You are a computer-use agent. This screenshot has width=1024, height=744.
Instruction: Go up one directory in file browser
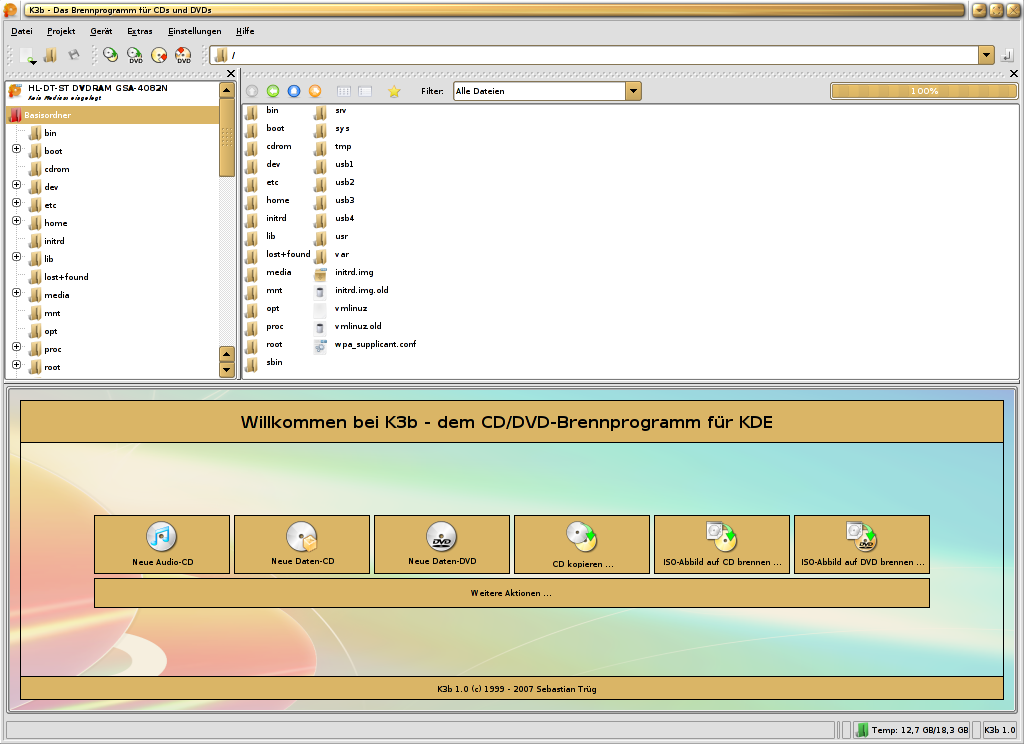[252, 91]
